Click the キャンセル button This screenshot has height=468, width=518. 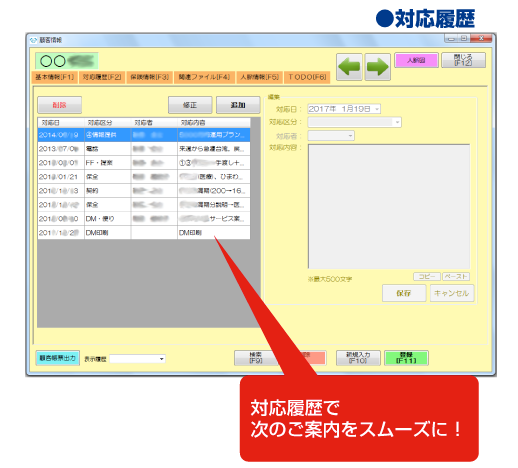452,293
